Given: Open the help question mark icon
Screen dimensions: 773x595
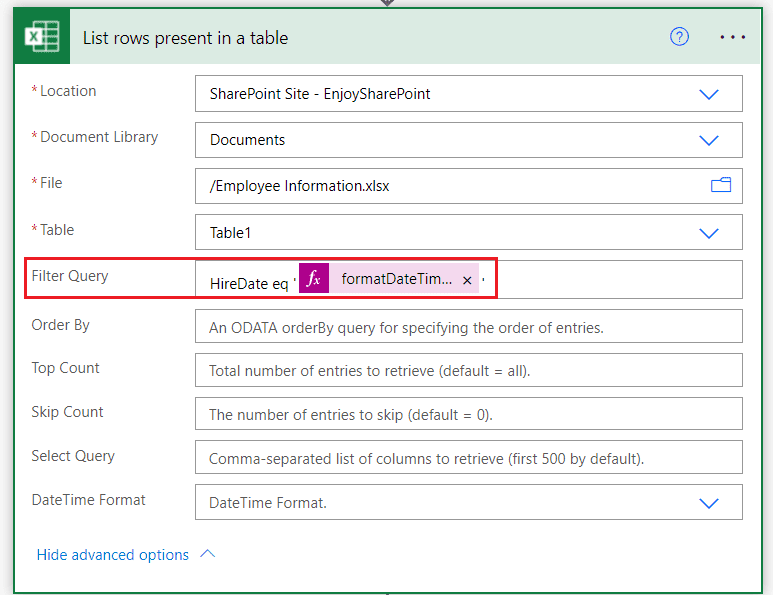Looking at the screenshot, I should [x=679, y=36].
